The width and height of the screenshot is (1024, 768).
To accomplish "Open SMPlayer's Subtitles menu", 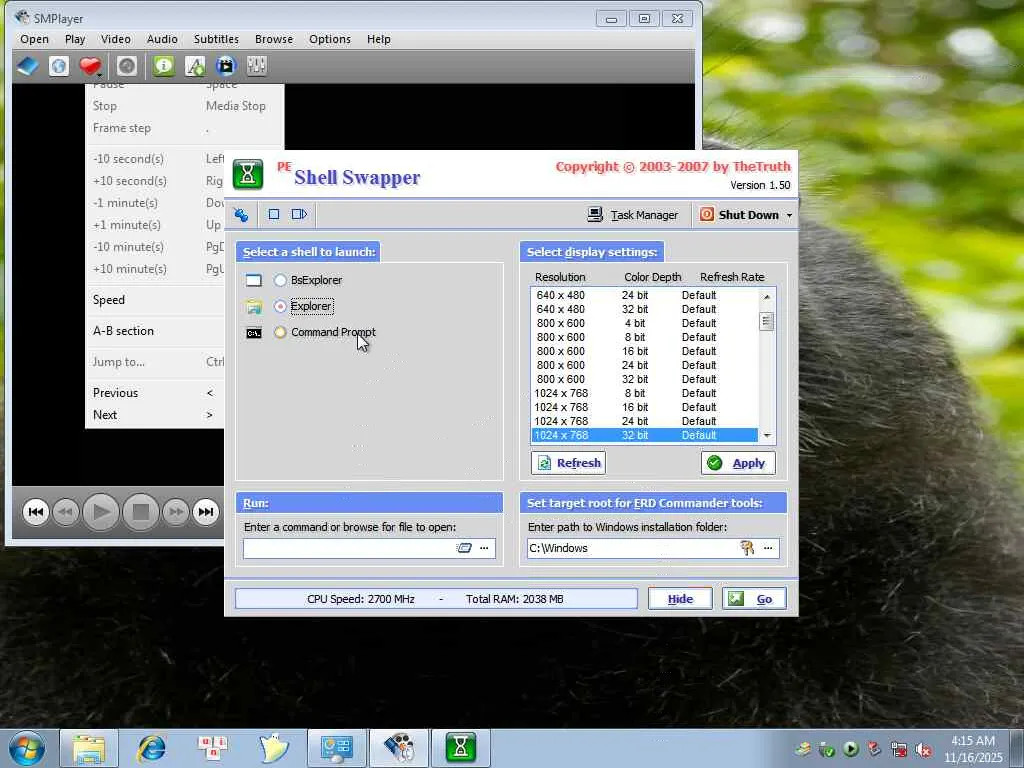I will pyautogui.click(x=216, y=39).
